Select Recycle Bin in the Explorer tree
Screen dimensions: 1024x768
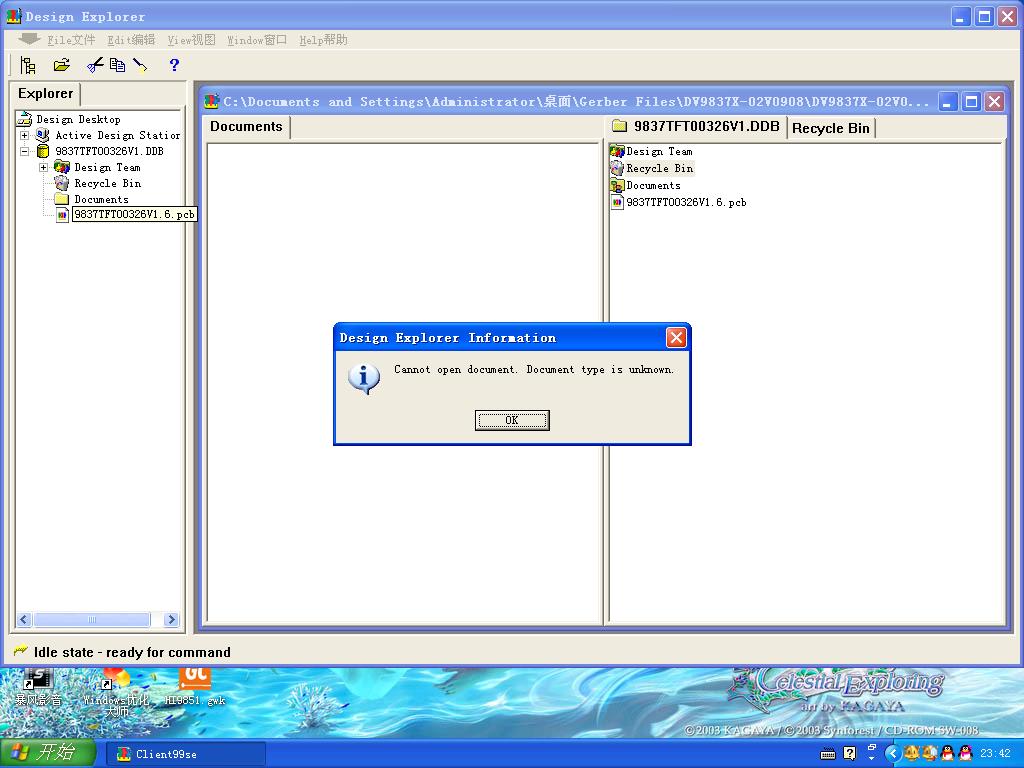coord(108,184)
